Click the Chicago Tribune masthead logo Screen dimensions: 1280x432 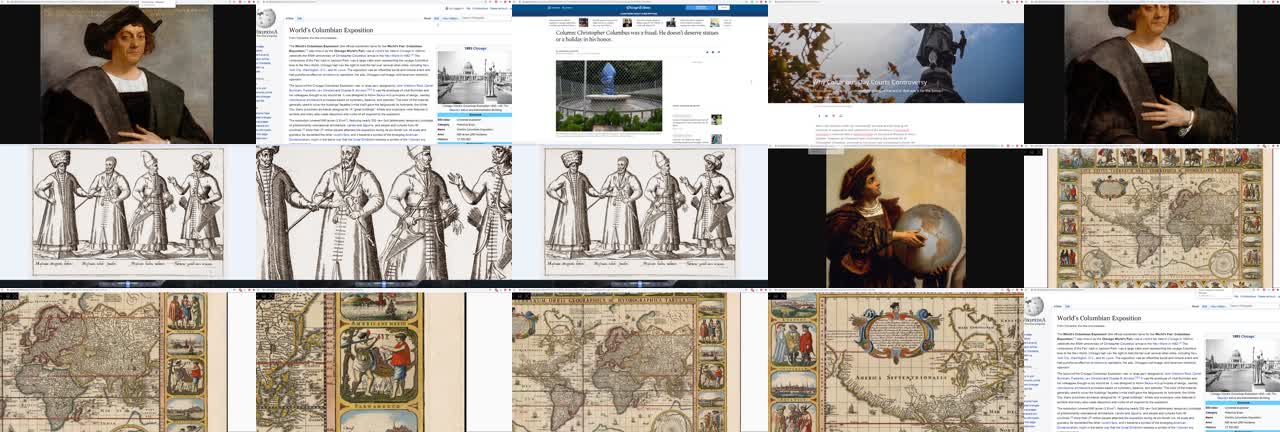pyautogui.click(x=639, y=8)
